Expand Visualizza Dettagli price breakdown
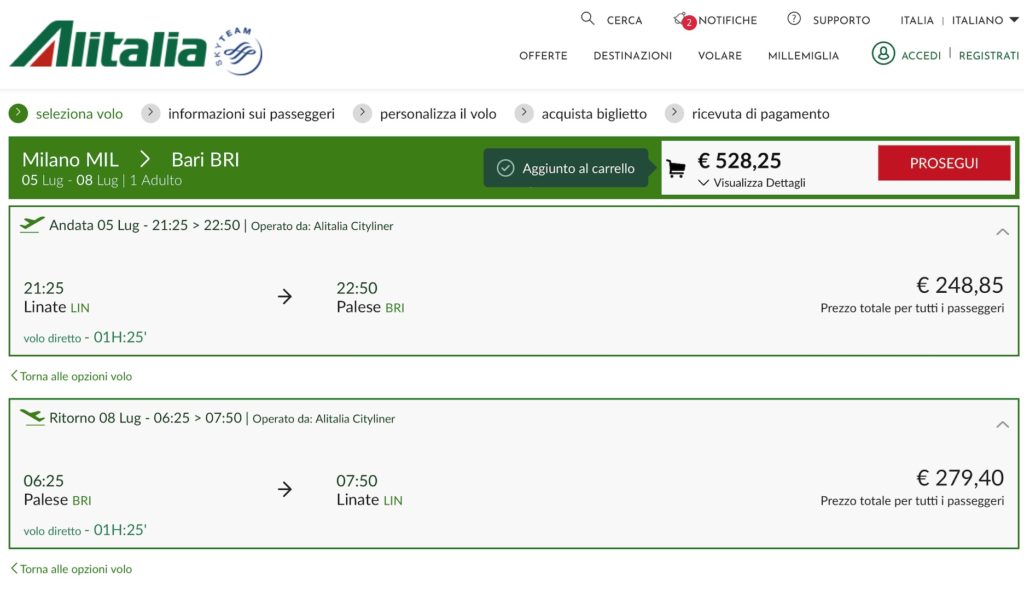The height and width of the screenshot is (591, 1024). coord(751,183)
